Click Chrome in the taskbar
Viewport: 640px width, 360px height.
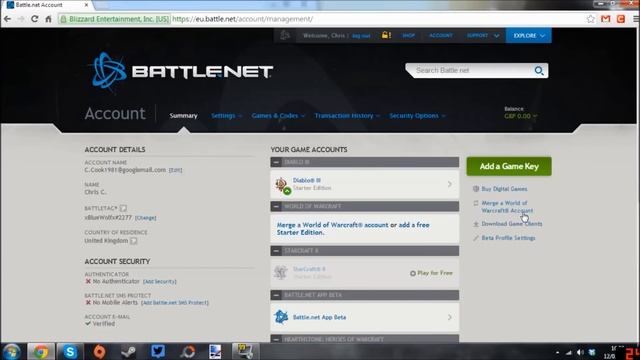(x=40, y=351)
